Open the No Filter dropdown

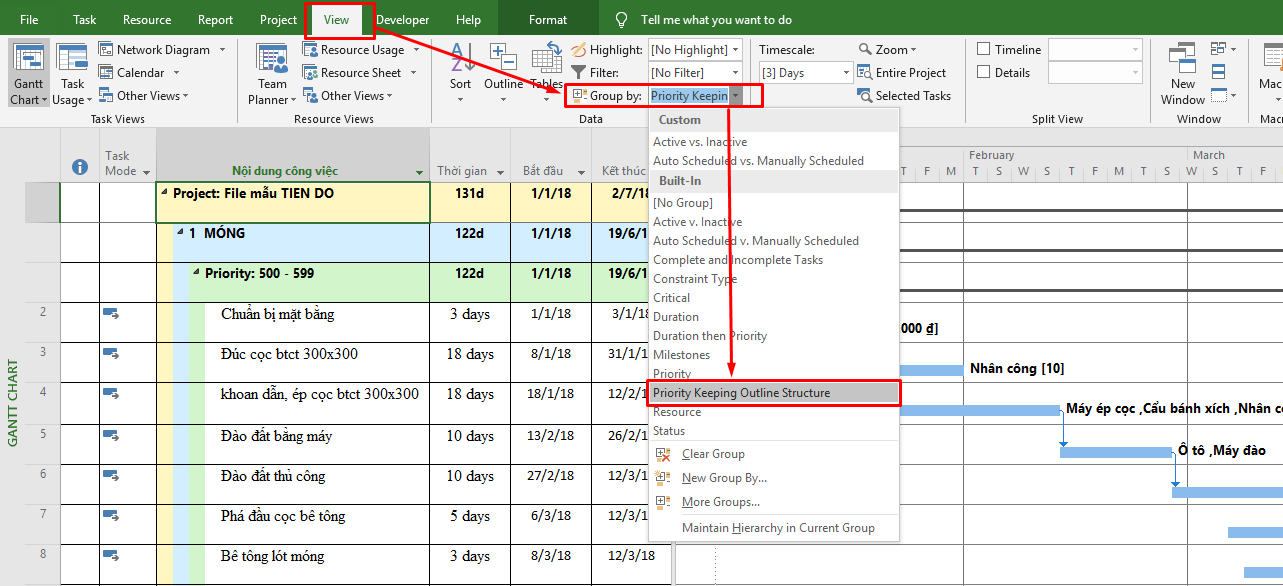[694, 72]
